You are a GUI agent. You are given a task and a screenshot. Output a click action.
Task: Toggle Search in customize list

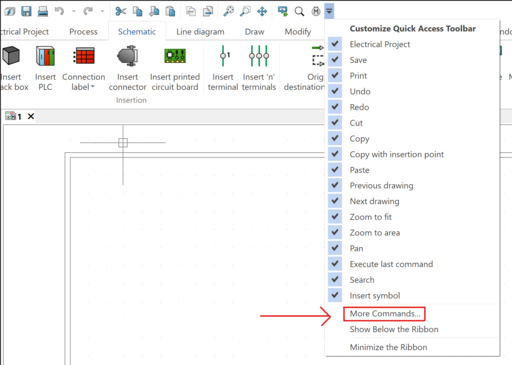tap(413, 280)
